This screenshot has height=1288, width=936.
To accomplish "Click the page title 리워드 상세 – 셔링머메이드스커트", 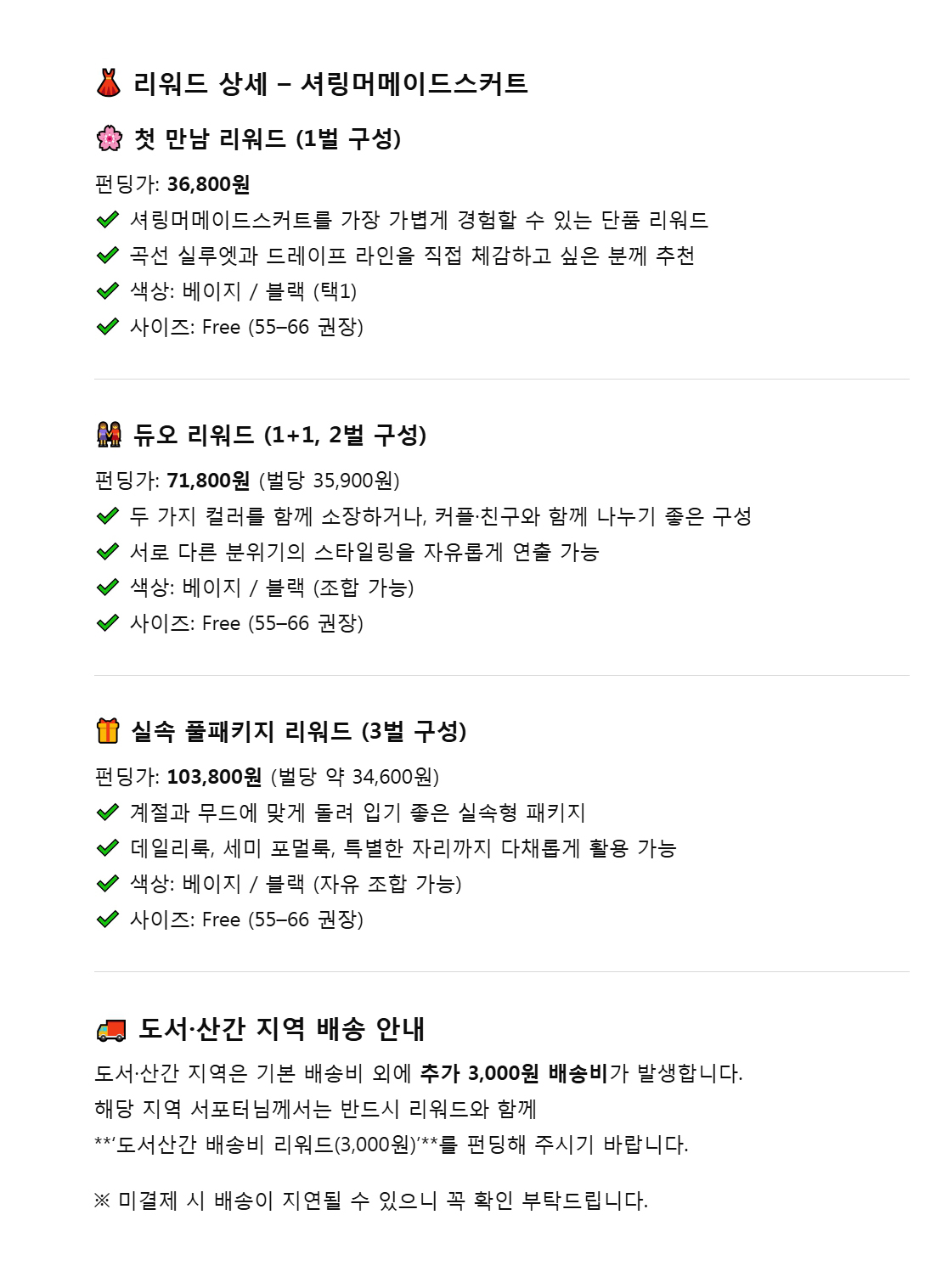I will [330, 84].
